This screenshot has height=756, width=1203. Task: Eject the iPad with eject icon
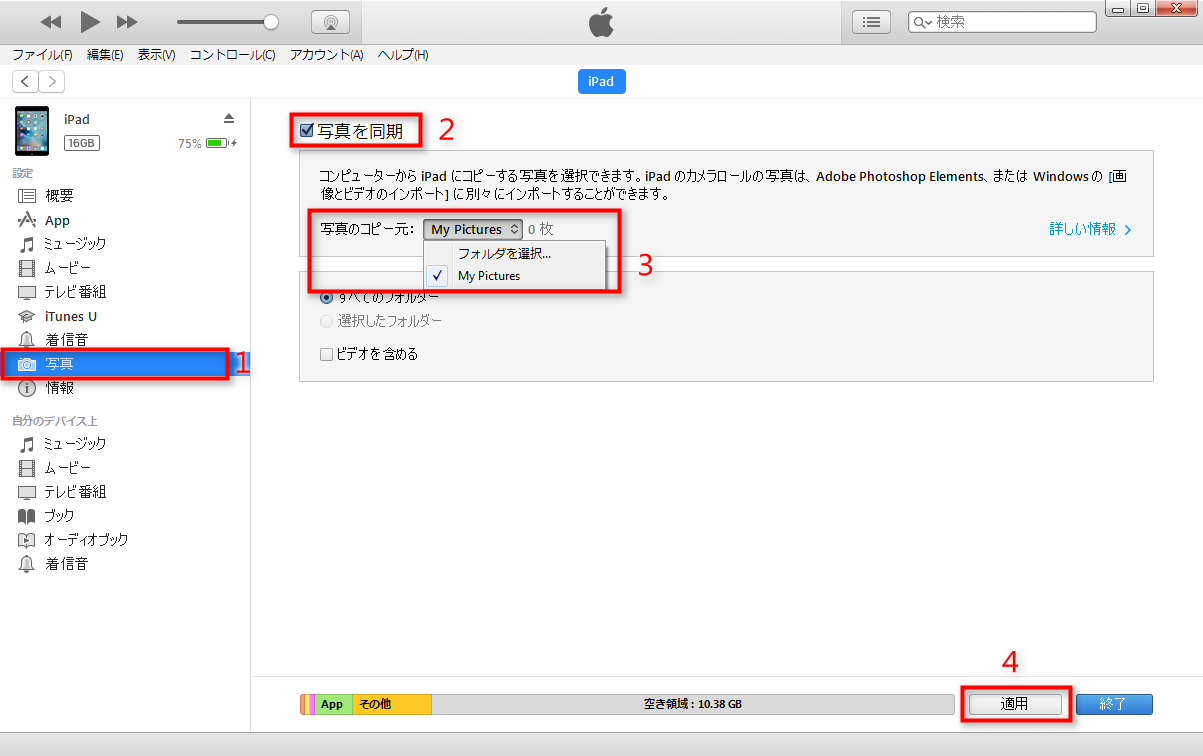coord(229,118)
